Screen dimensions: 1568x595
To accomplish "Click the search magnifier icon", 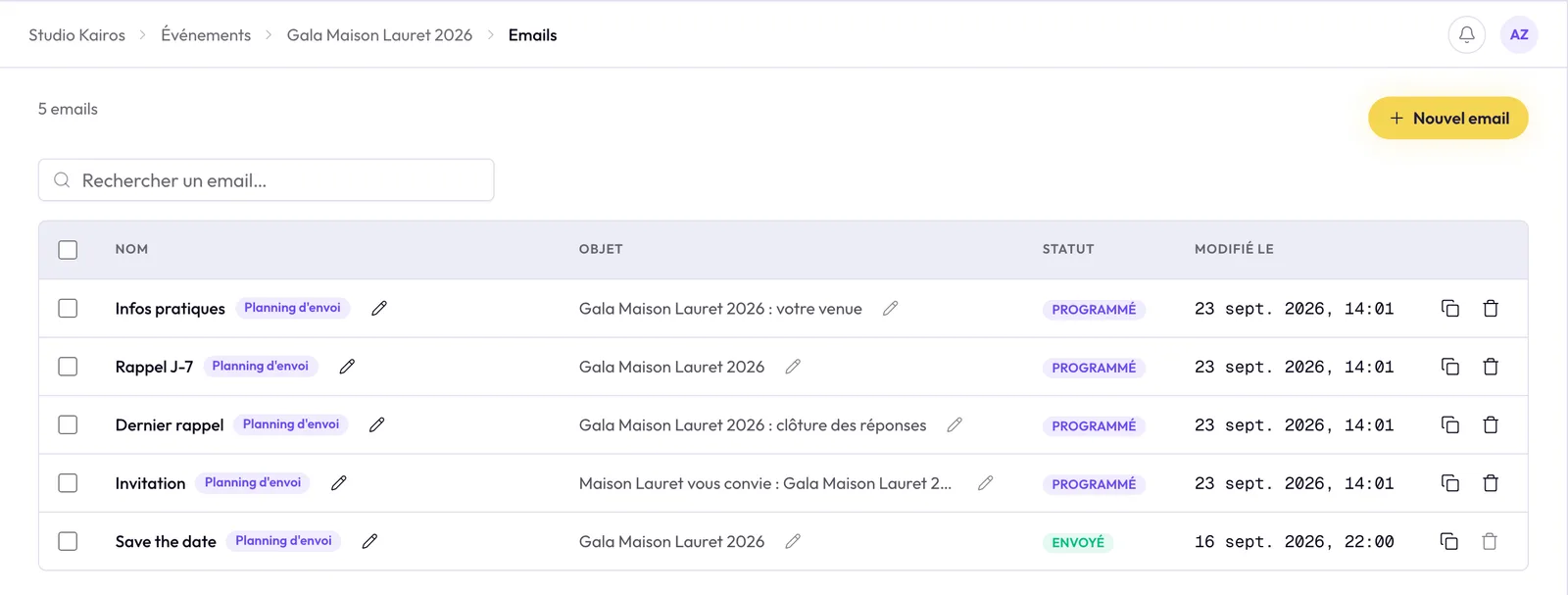I will (x=62, y=180).
